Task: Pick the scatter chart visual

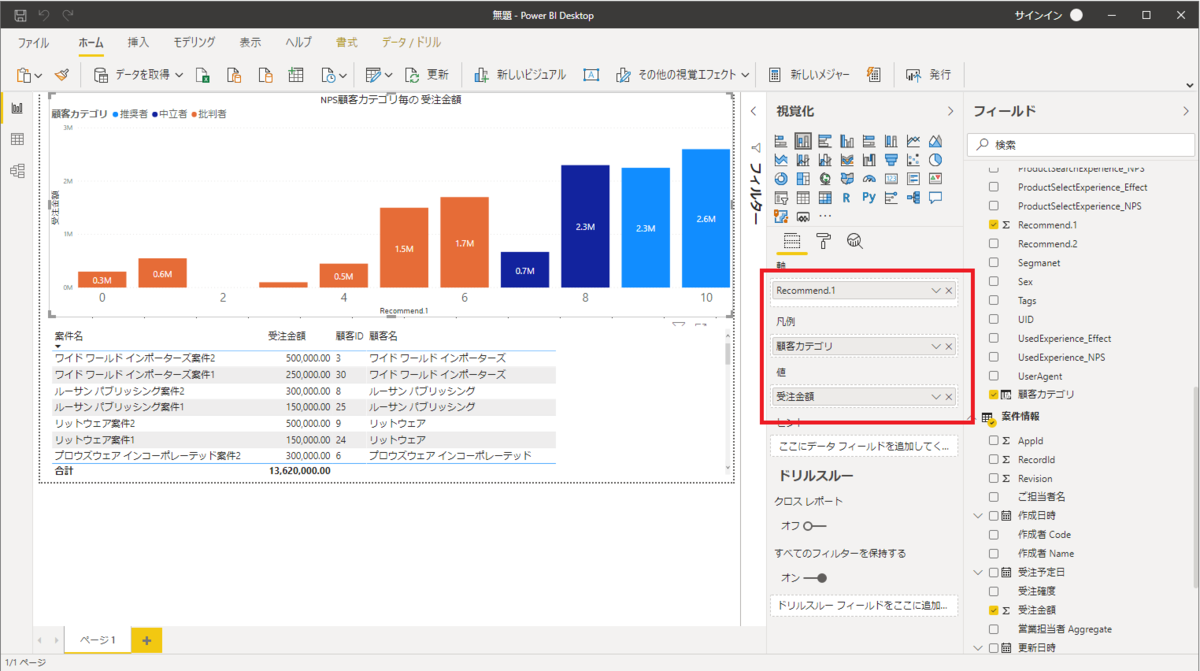Action: pyautogui.click(x=913, y=160)
